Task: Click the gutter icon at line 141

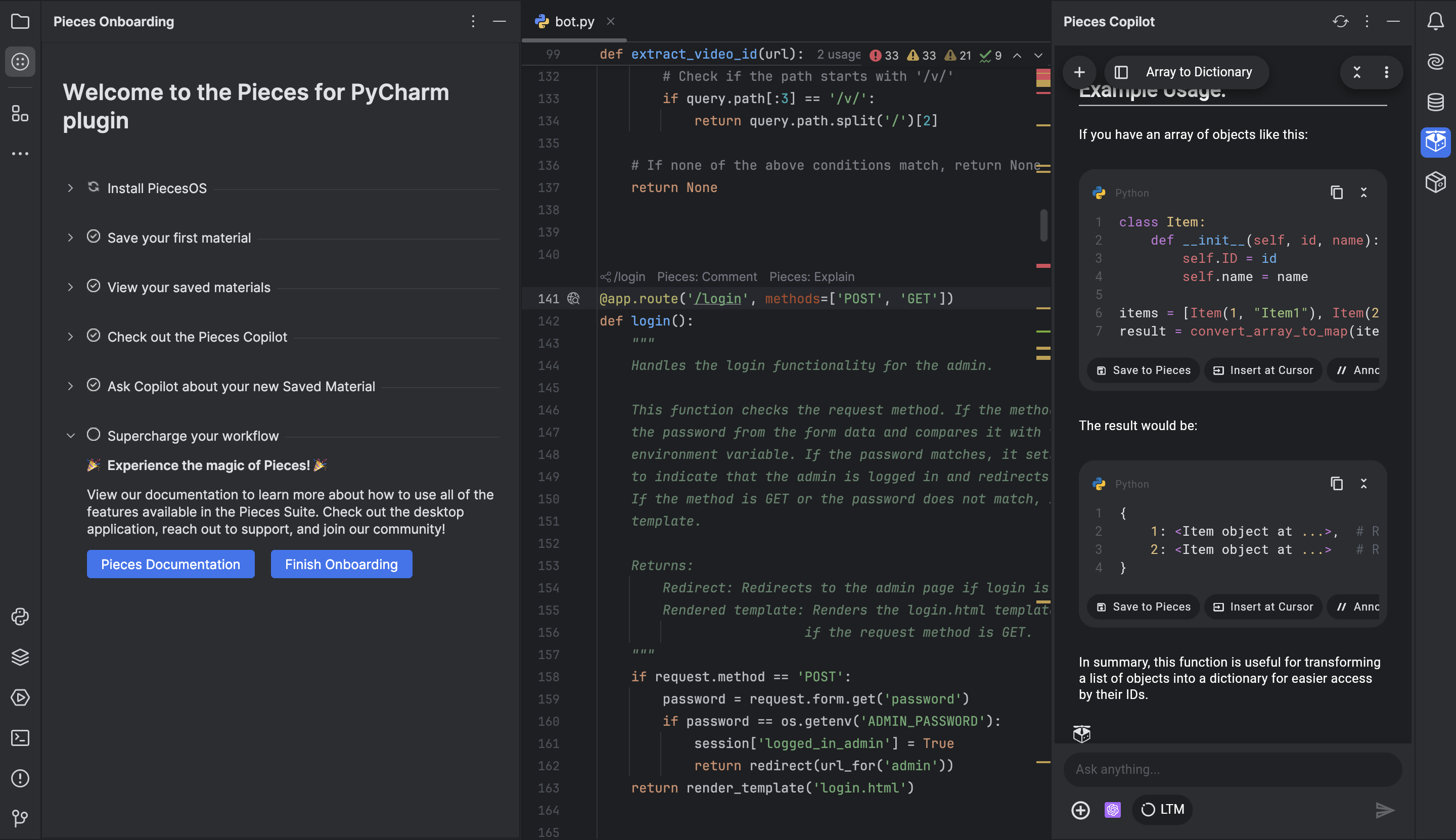Action: click(573, 298)
